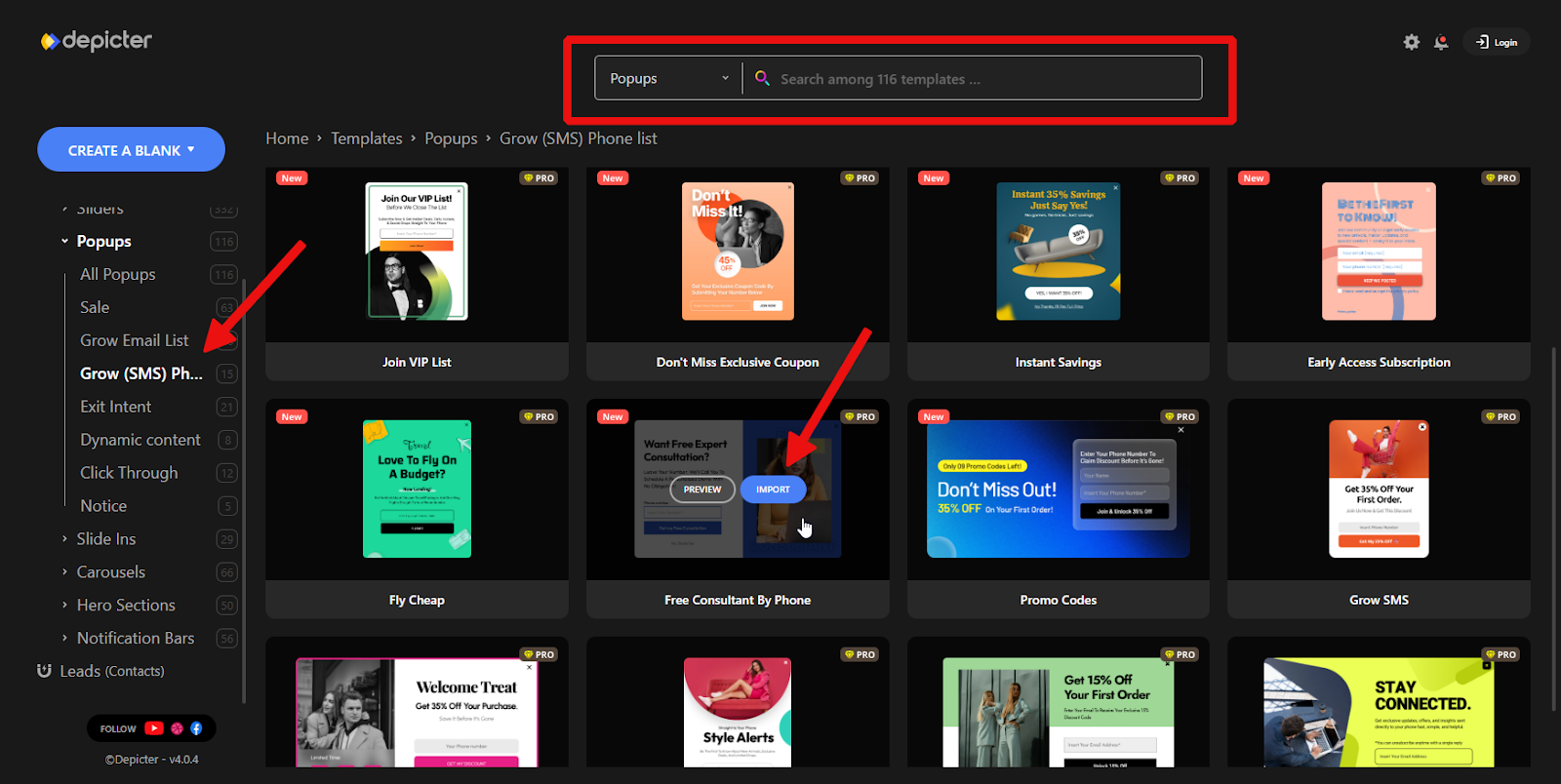Open Grow SMS template thumbnail

pos(1379,490)
